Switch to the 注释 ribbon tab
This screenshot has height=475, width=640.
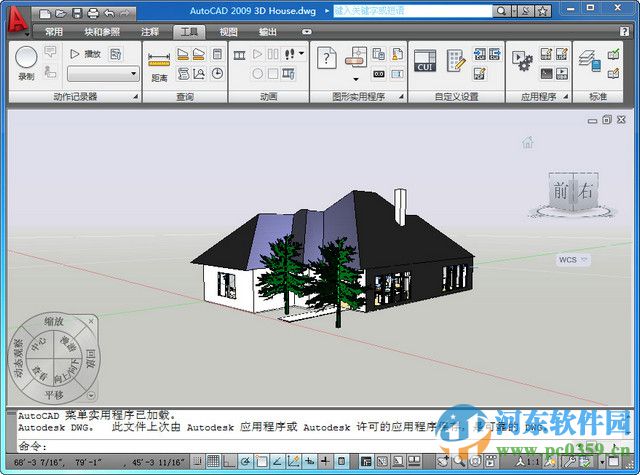click(x=149, y=32)
